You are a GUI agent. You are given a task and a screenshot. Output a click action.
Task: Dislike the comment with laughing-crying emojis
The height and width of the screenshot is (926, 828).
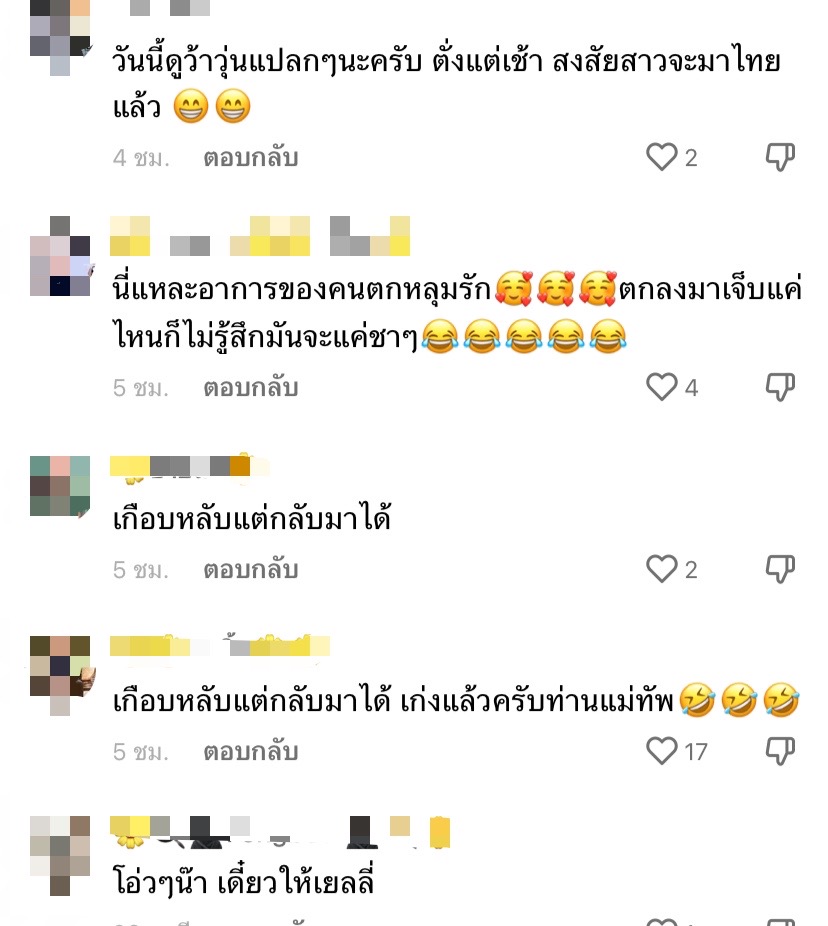pyautogui.click(x=780, y=387)
